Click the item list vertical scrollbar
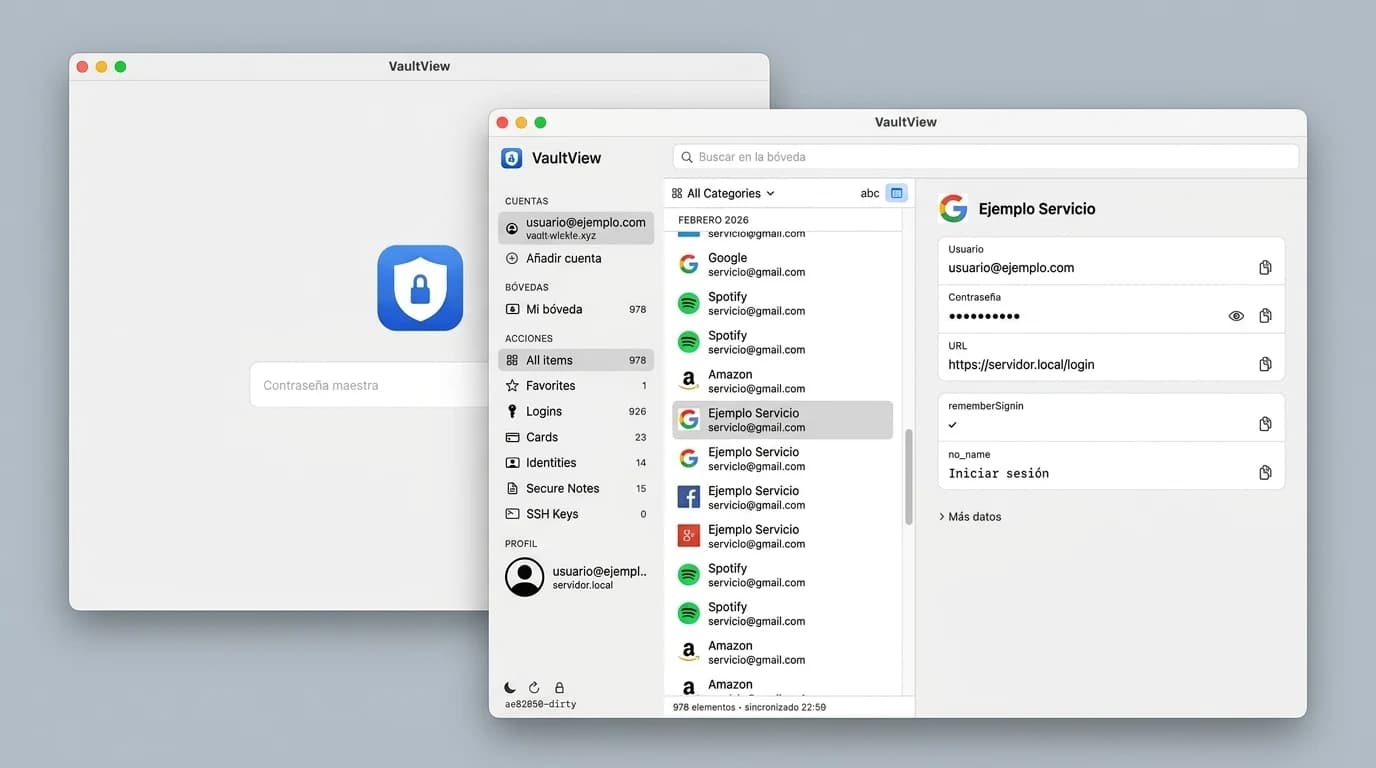This screenshot has height=768, width=1376. [x=909, y=477]
